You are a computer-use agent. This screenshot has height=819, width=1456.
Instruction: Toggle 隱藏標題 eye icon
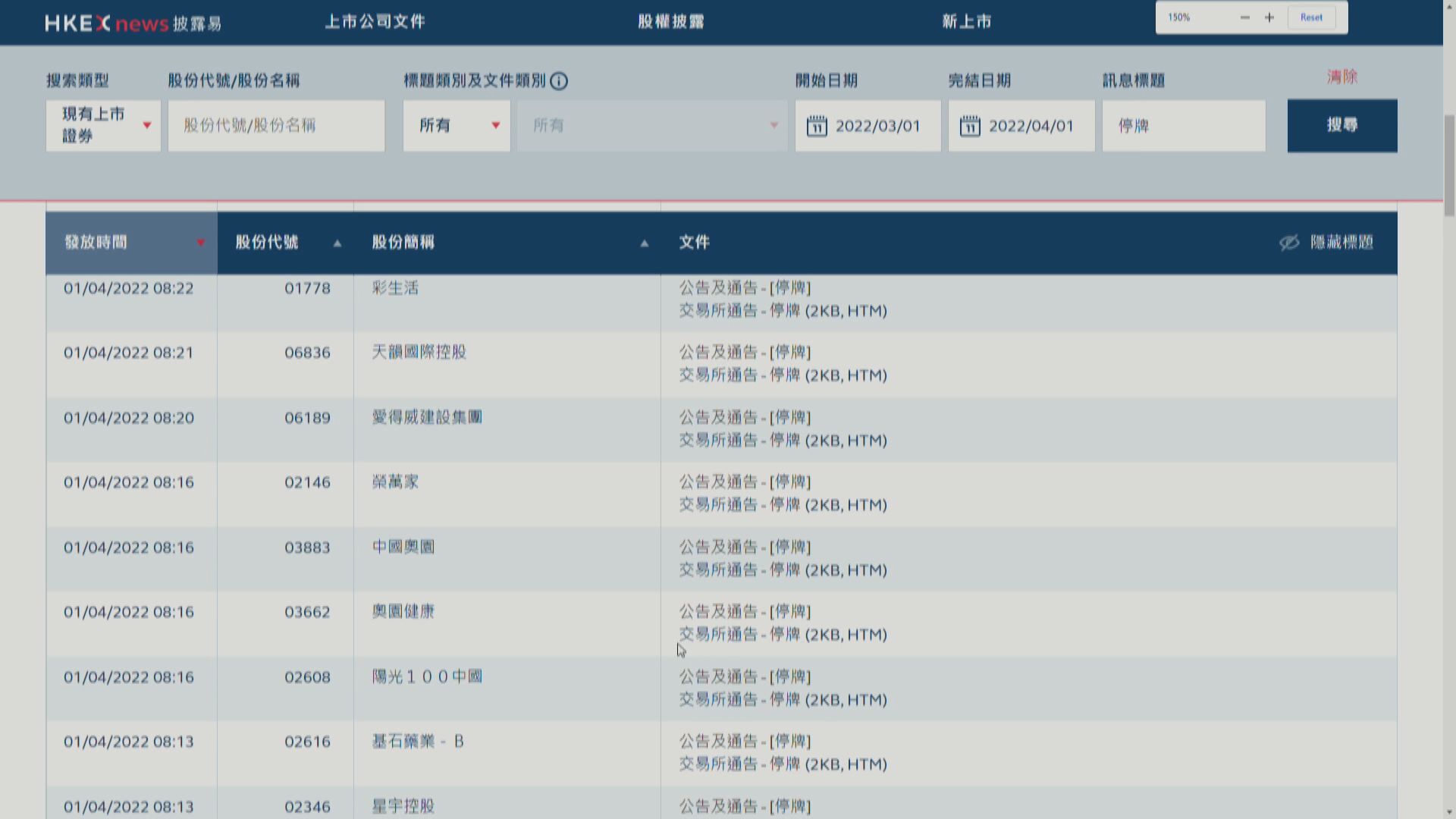(x=1289, y=243)
